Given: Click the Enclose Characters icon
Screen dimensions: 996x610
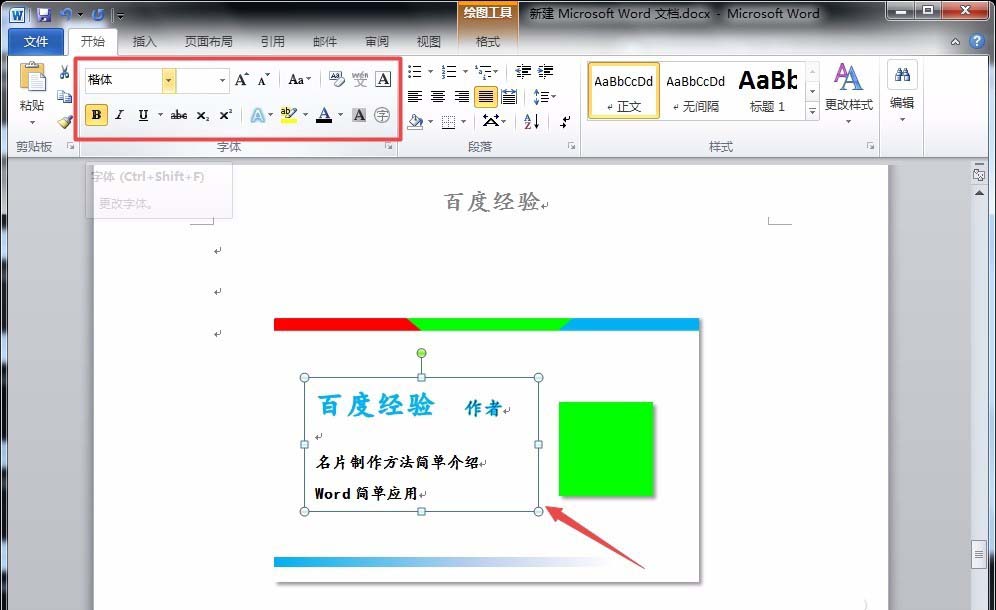Looking at the screenshot, I should (x=382, y=115).
